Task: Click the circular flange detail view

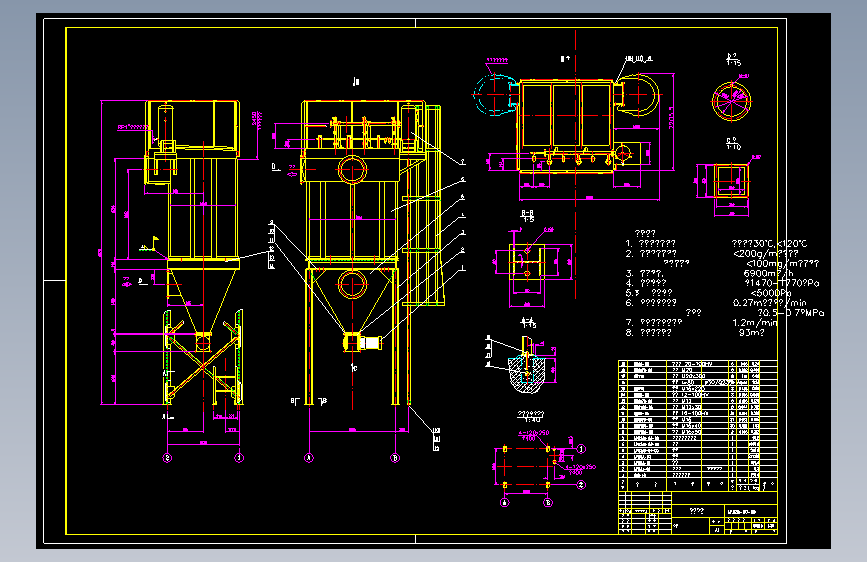Action: coord(732,101)
